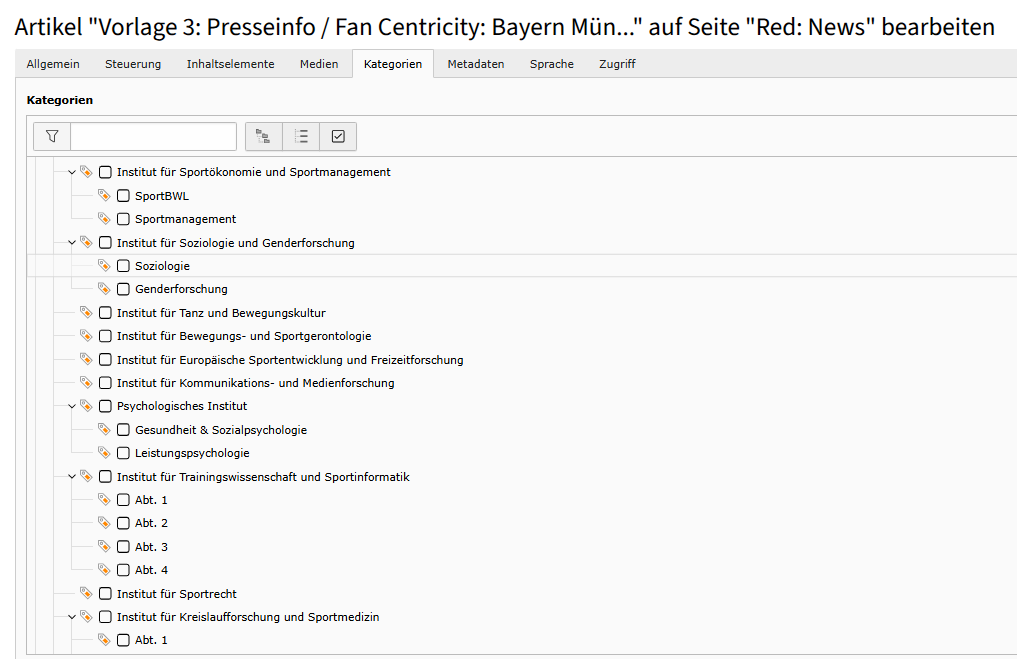Click the tag icon beside SportBWL
Screen dimensions: 1017x659
[104, 196]
